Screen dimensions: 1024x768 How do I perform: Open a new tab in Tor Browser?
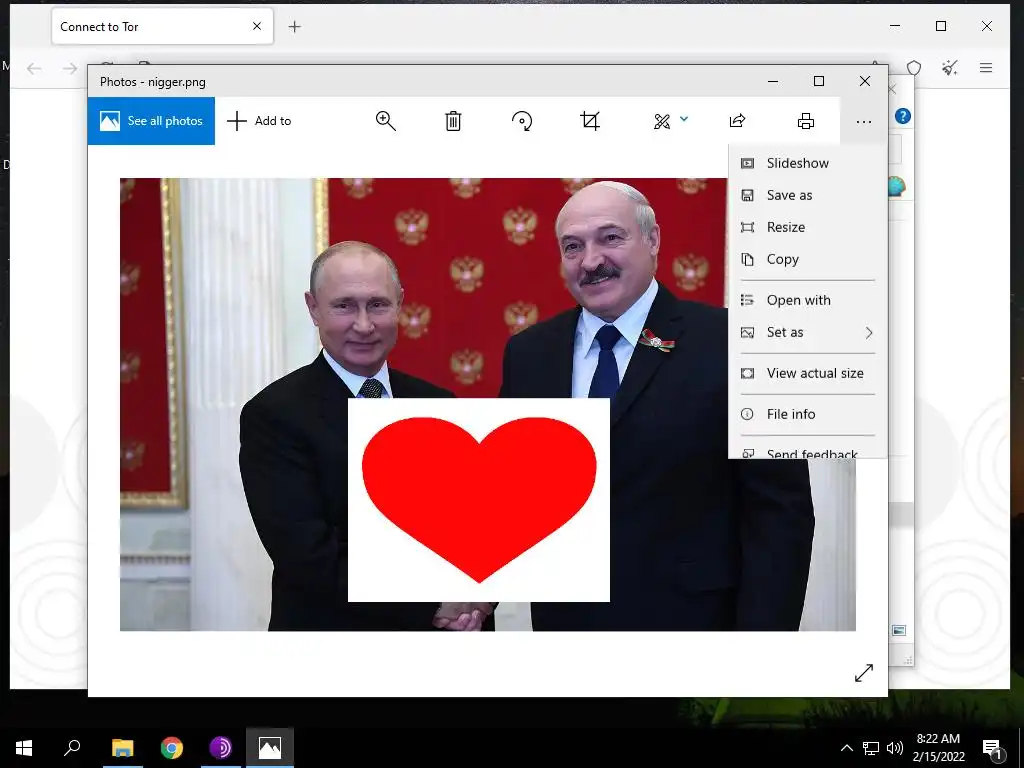(x=295, y=27)
